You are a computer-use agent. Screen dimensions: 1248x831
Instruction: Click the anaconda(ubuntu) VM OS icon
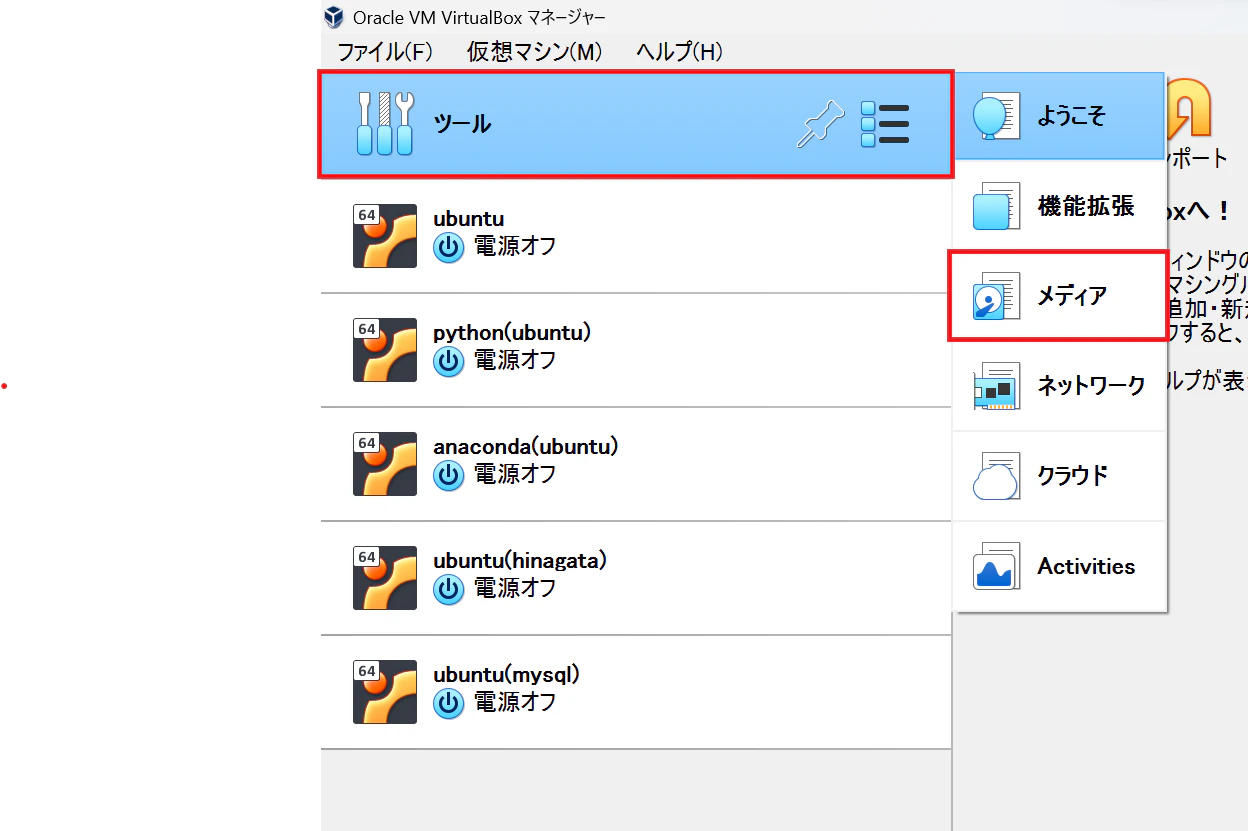click(385, 464)
